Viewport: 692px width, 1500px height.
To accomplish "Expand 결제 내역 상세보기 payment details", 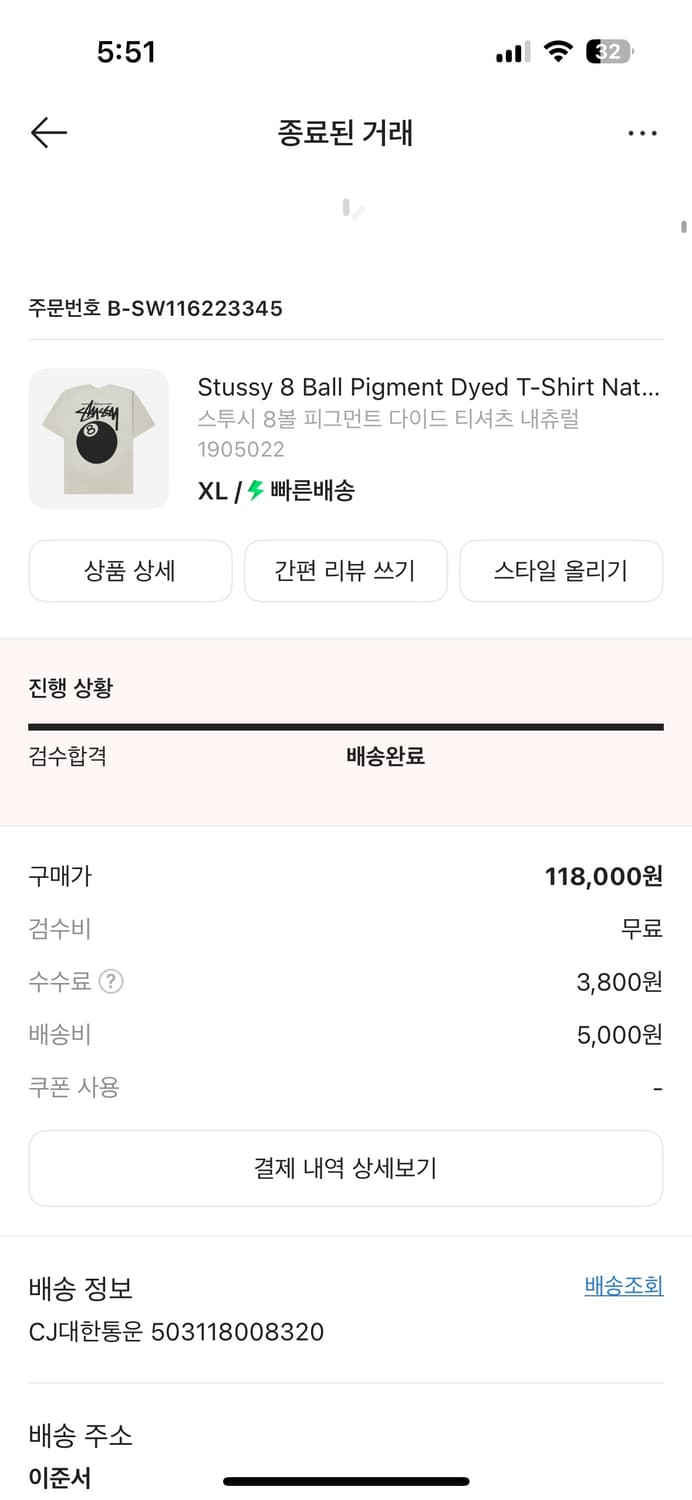I will point(345,1168).
